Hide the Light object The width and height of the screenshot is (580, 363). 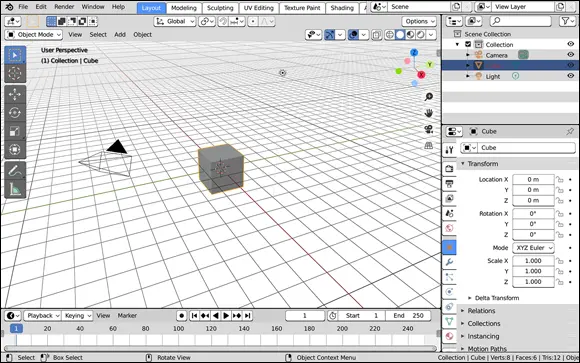(571, 76)
